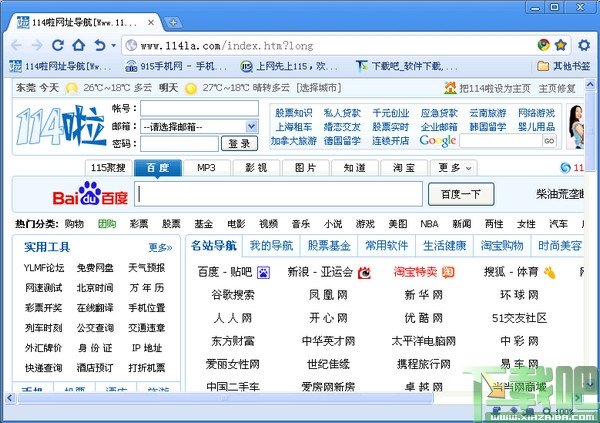
Task: Click the Chrome-style engine switch icon
Action: [543, 45]
